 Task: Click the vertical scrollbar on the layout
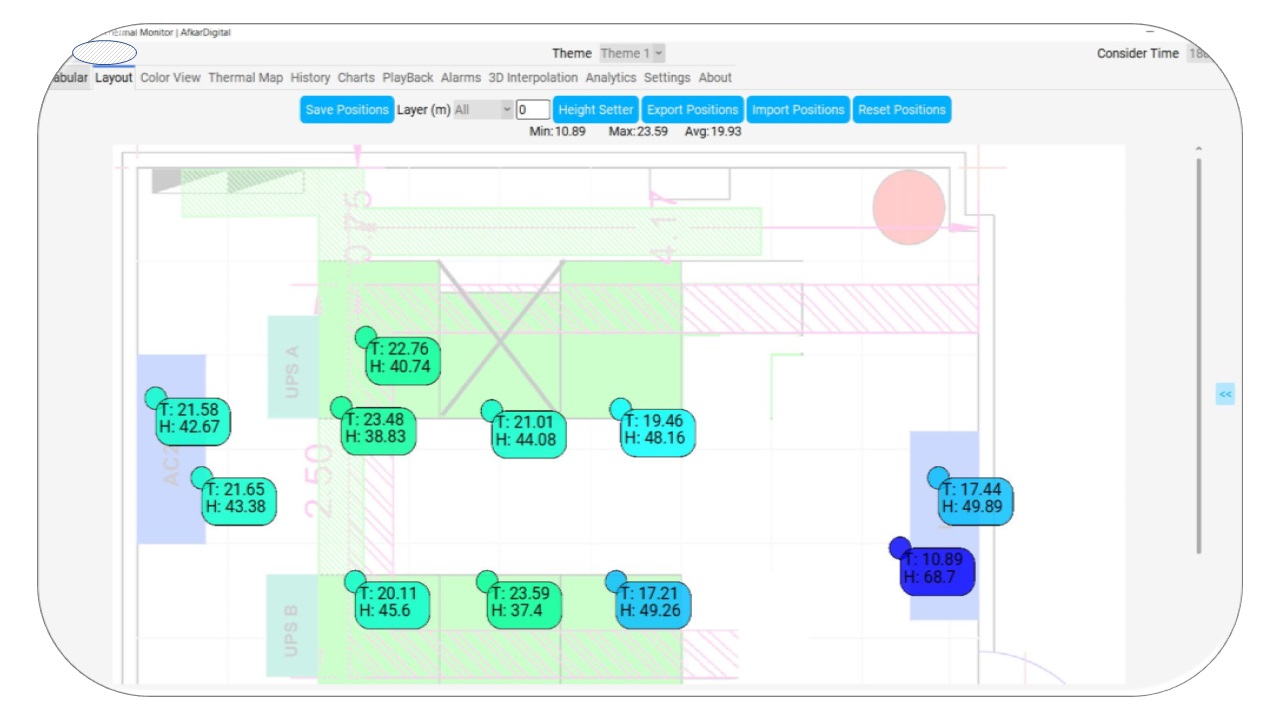(x=1198, y=350)
